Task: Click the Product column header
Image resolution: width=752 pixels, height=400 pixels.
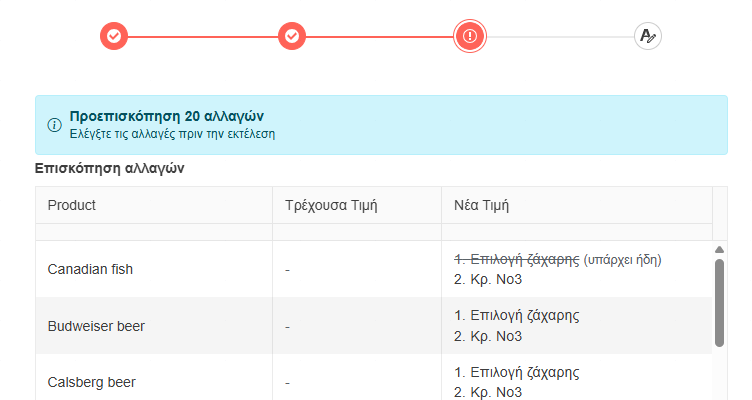Action: coord(72,205)
